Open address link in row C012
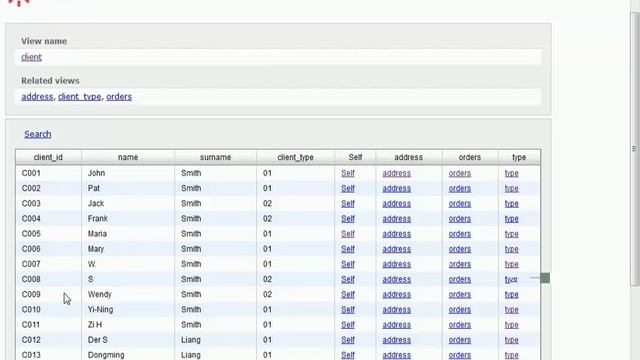The image size is (640, 360). (396, 340)
